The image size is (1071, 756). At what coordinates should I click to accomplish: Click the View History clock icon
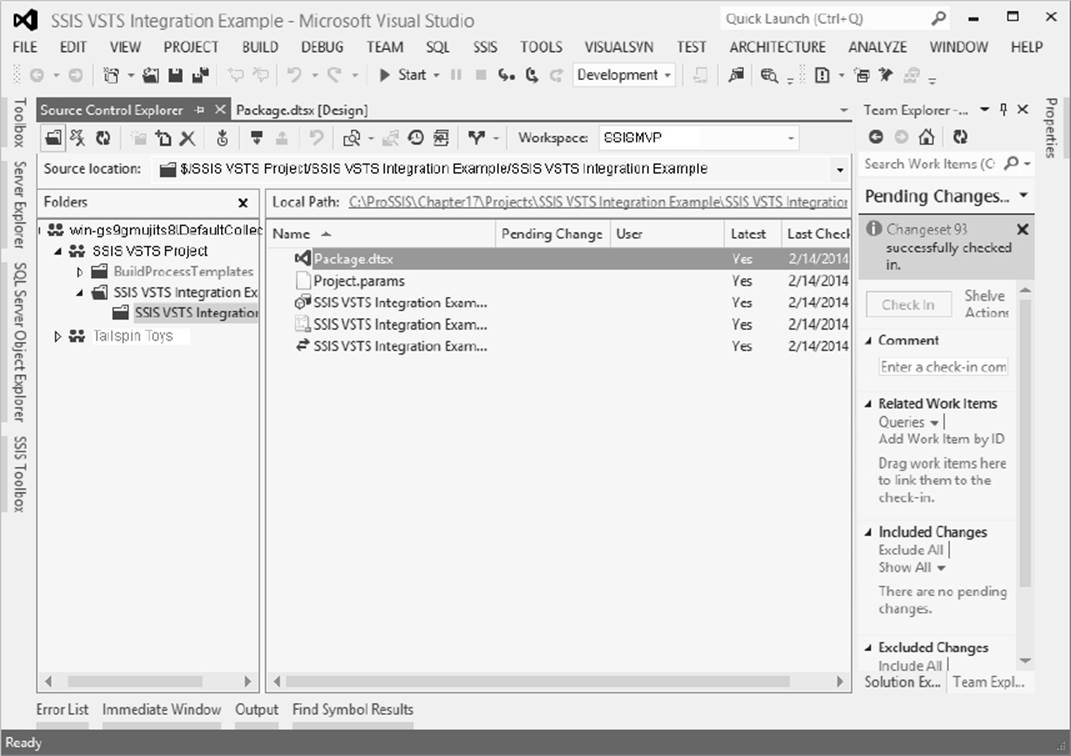point(416,138)
